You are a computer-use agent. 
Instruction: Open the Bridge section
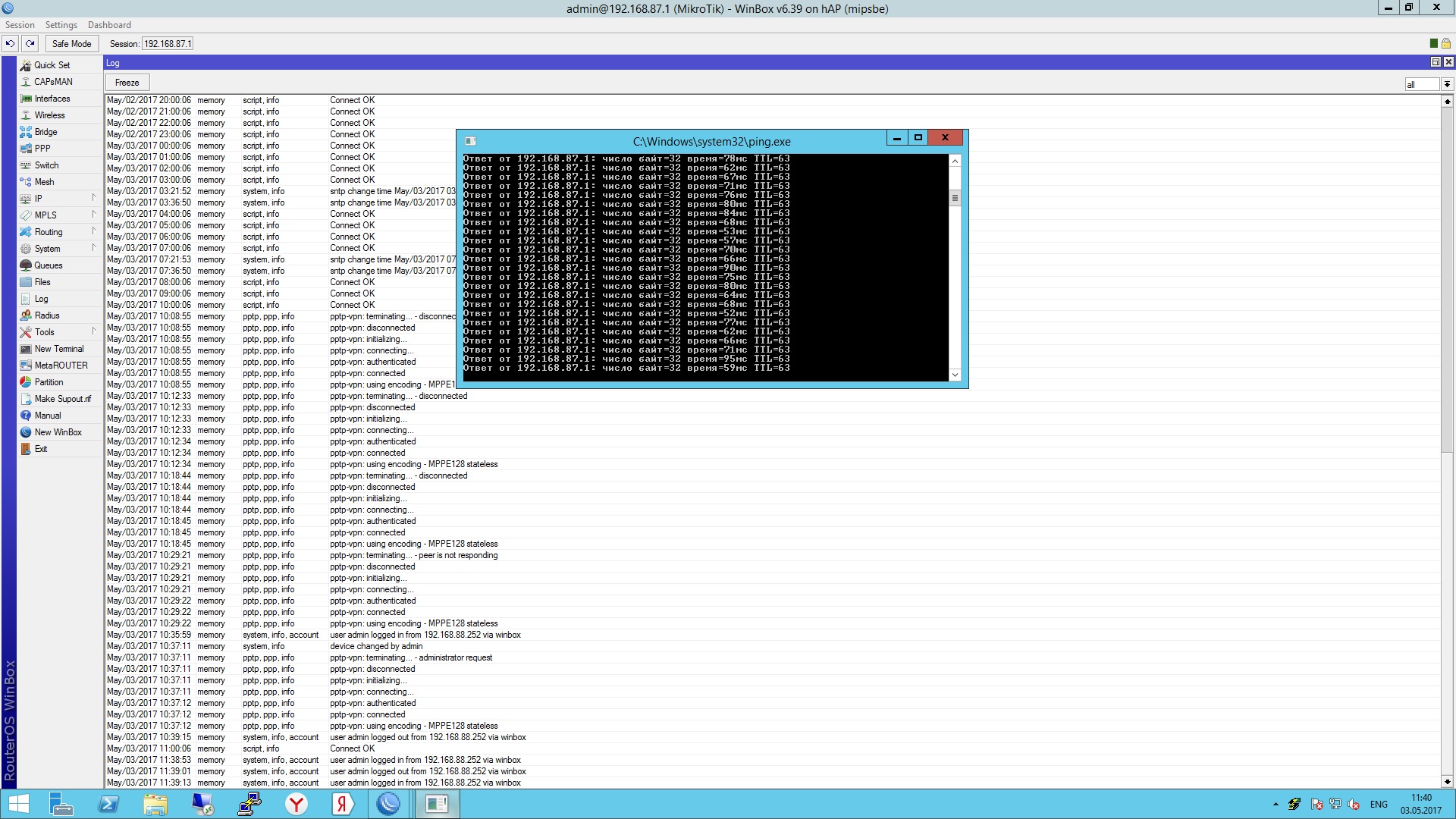pyautogui.click(x=45, y=132)
